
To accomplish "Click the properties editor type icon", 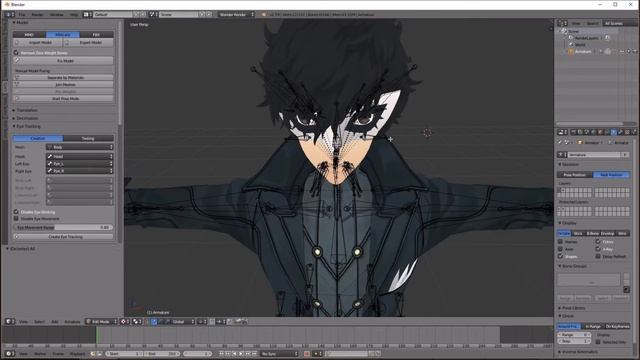I will tap(562, 132).
